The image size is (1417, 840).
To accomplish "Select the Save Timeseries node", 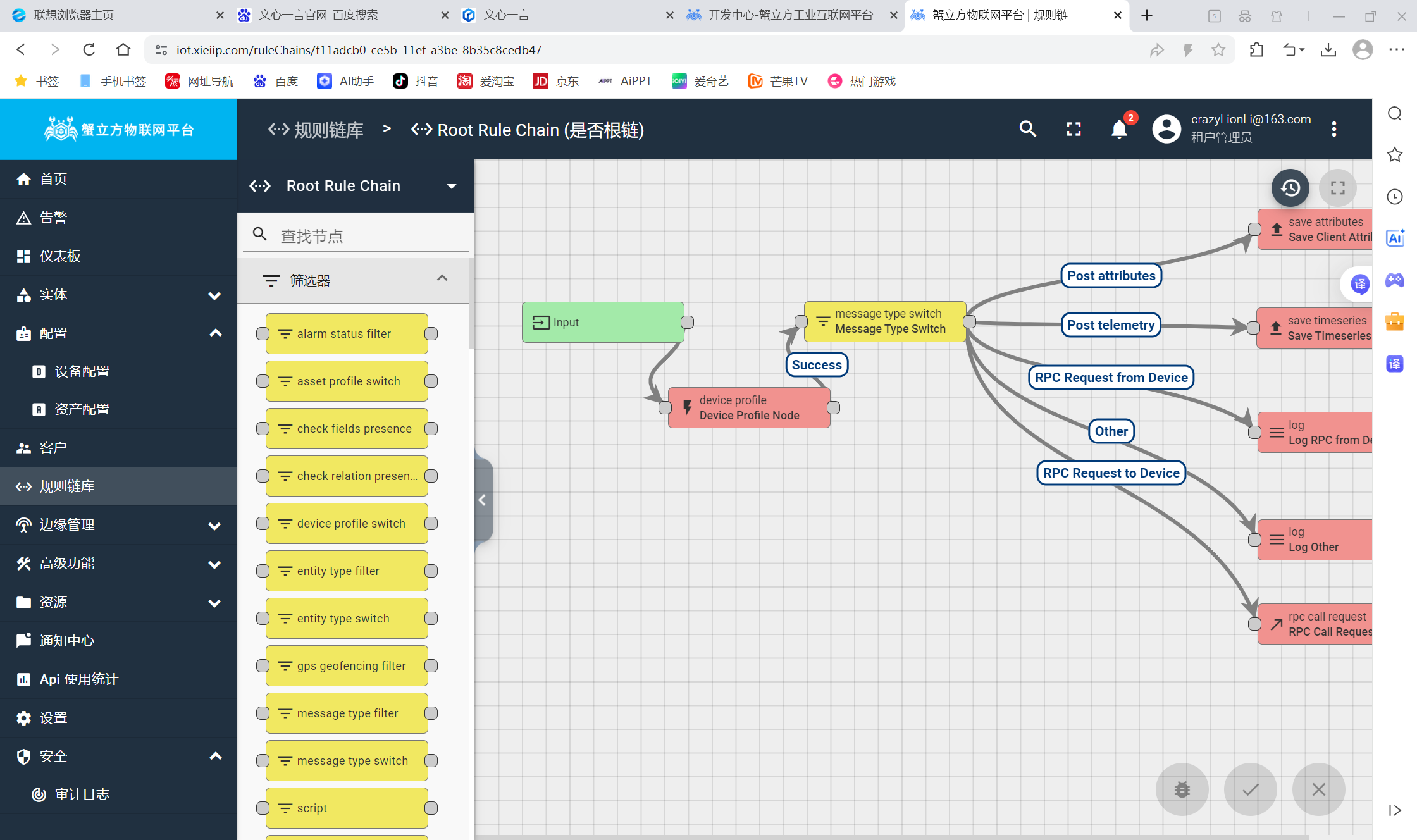I will point(1315,328).
